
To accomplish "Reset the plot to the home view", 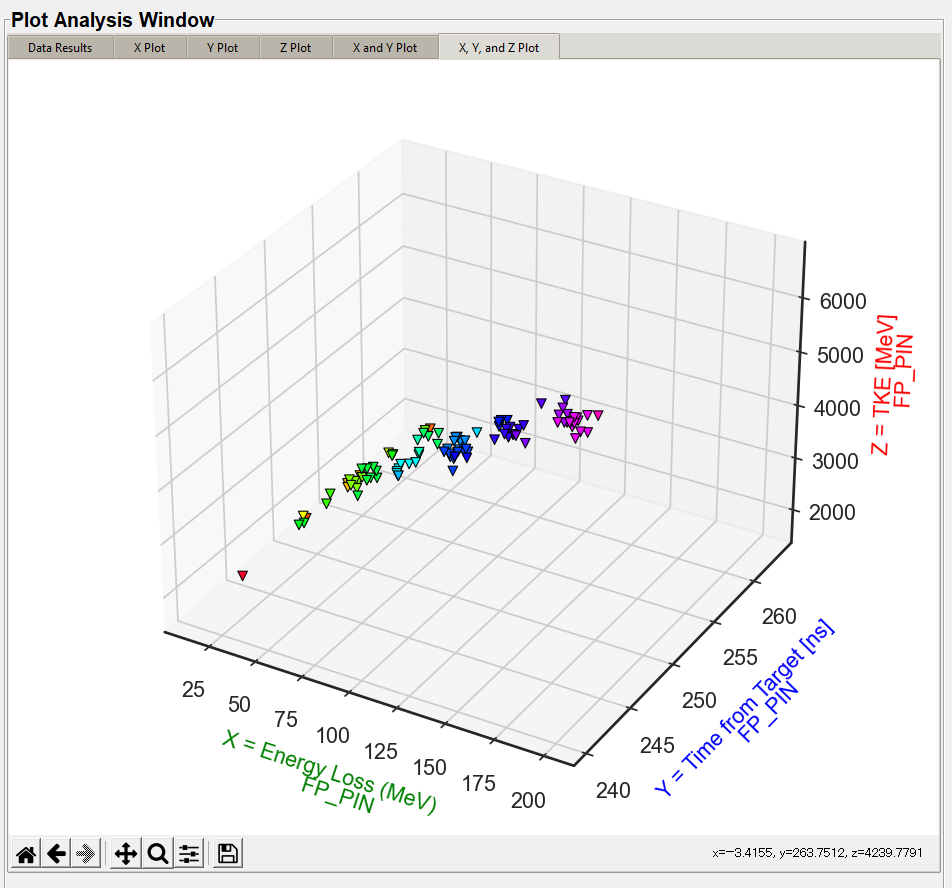I will click(x=27, y=853).
